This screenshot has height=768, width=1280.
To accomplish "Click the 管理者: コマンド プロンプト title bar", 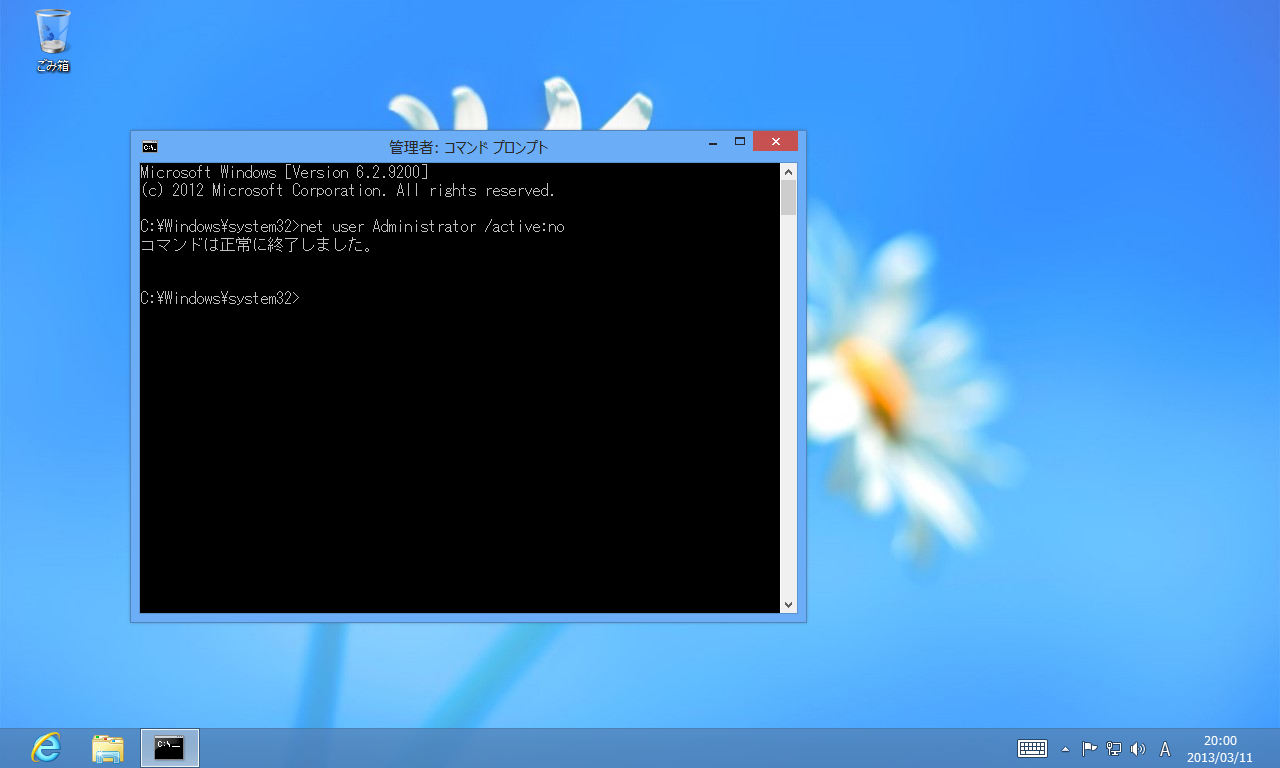I will pos(468,147).
